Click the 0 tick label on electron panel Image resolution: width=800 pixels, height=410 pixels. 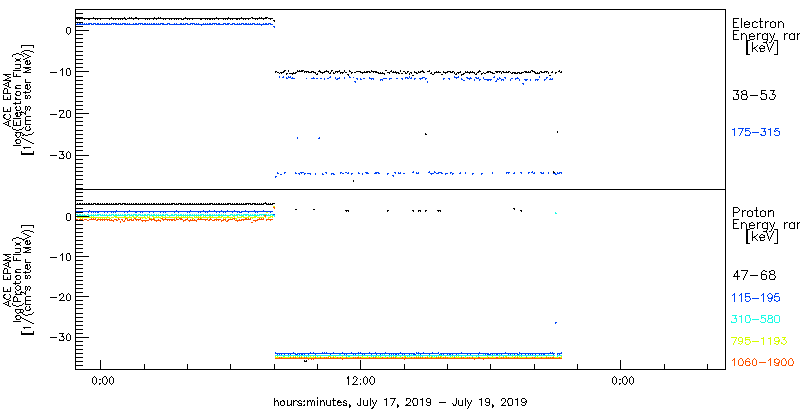click(x=67, y=30)
